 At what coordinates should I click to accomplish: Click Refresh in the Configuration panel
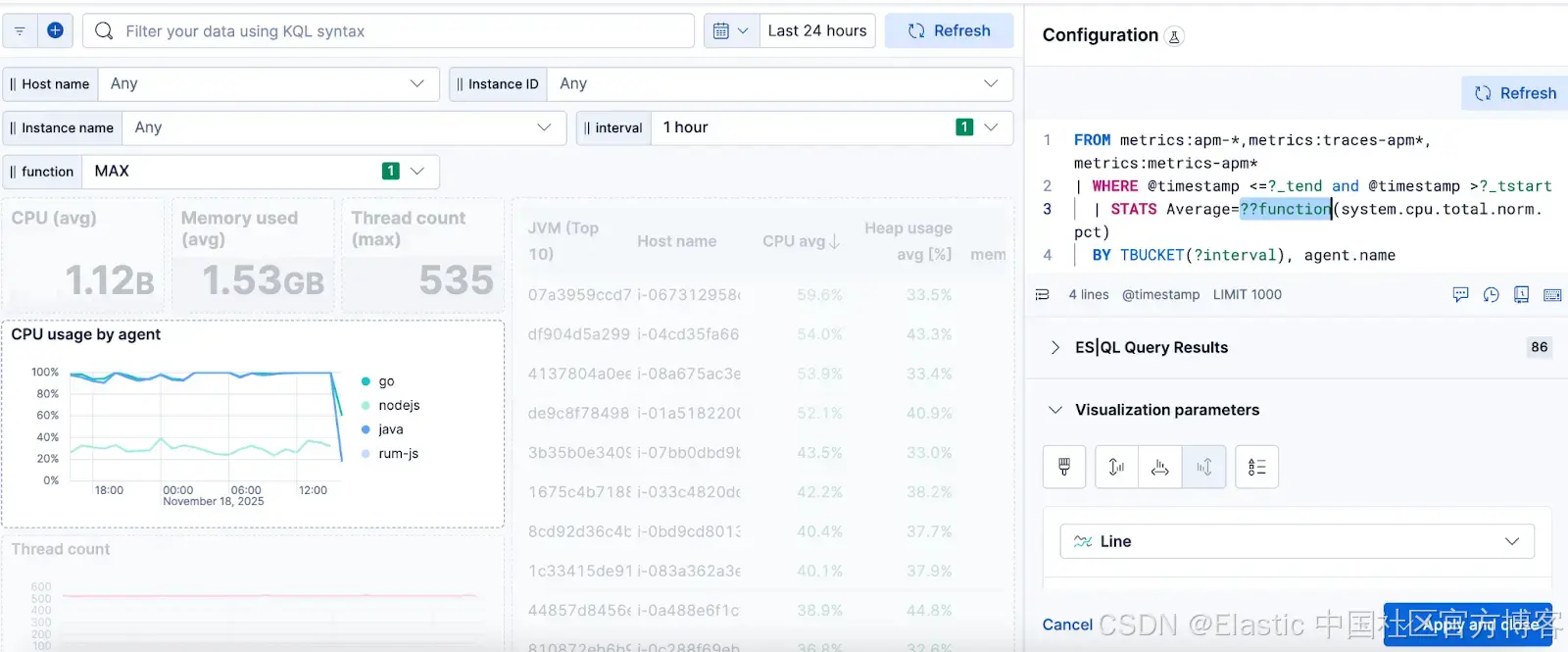(x=1515, y=93)
